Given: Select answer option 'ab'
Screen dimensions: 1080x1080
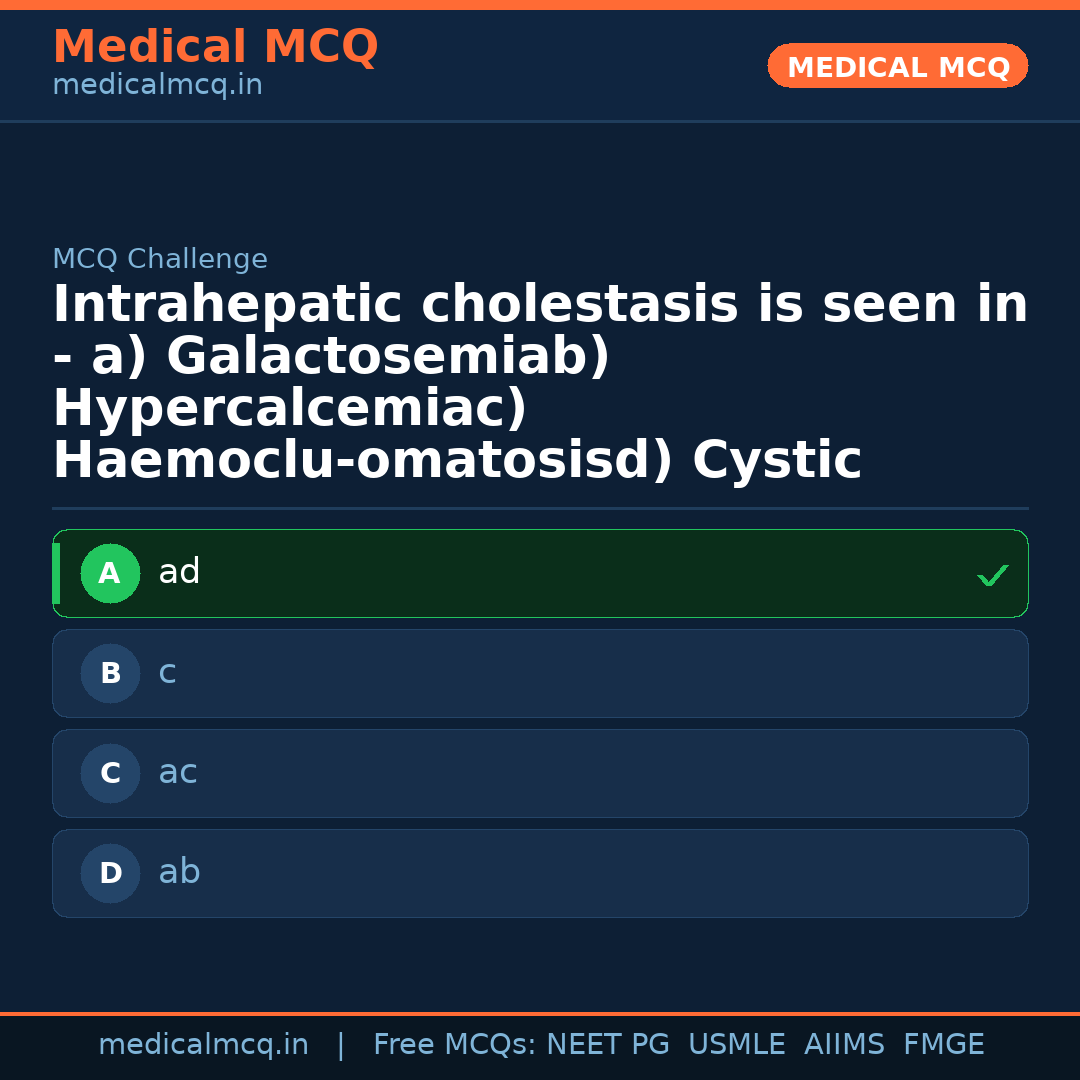Looking at the screenshot, I should coord(540,874).
